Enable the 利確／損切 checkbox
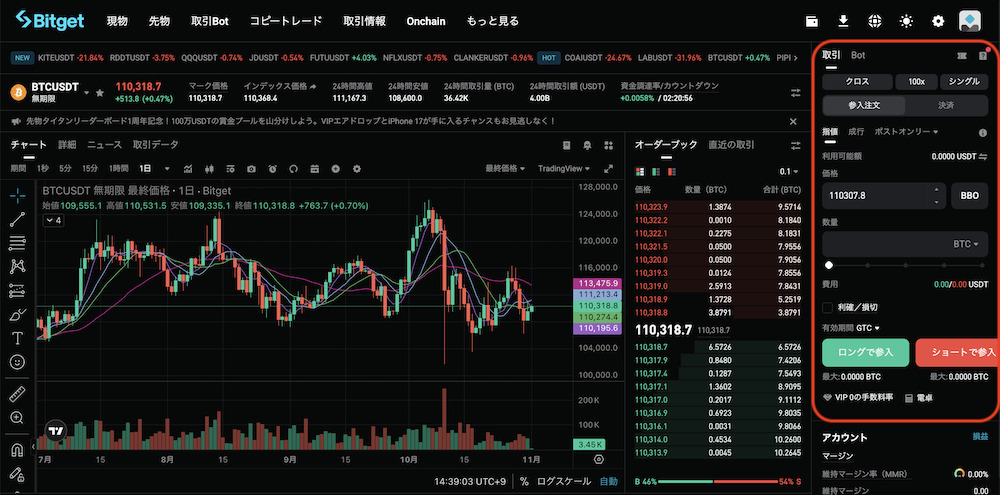Screen dimensions: 1000x495 [828, 307]
